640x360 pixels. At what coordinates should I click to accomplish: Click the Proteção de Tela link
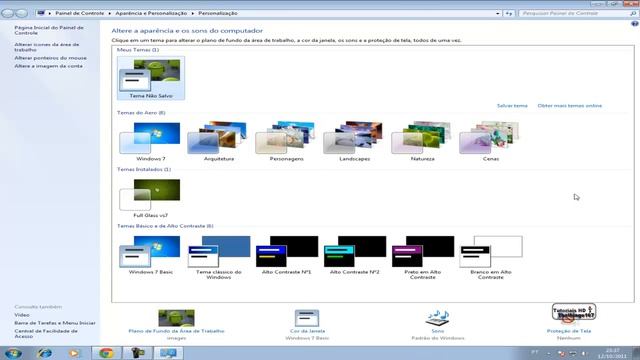click(x=569, y=331)
